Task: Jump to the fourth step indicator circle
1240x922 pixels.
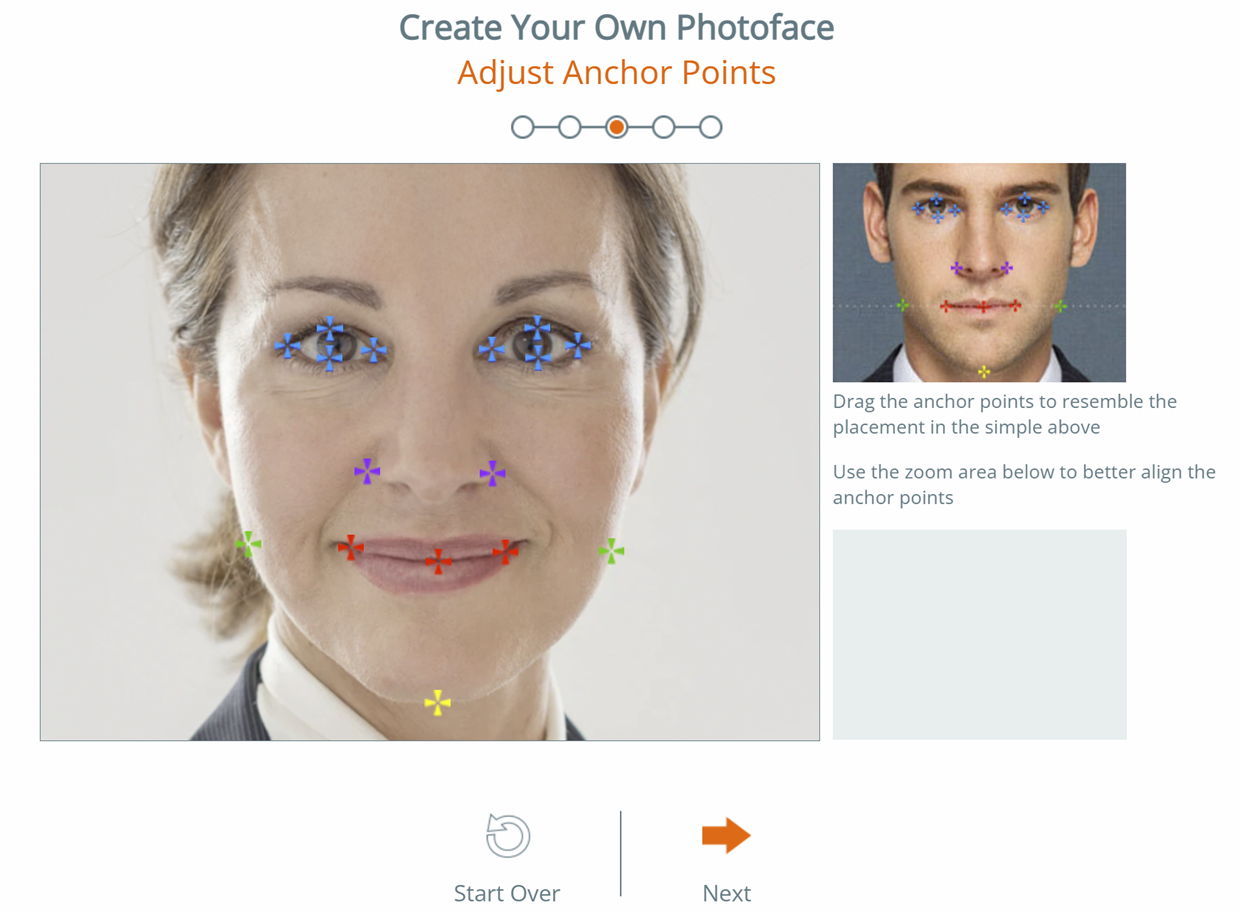Action: point(664,127)
